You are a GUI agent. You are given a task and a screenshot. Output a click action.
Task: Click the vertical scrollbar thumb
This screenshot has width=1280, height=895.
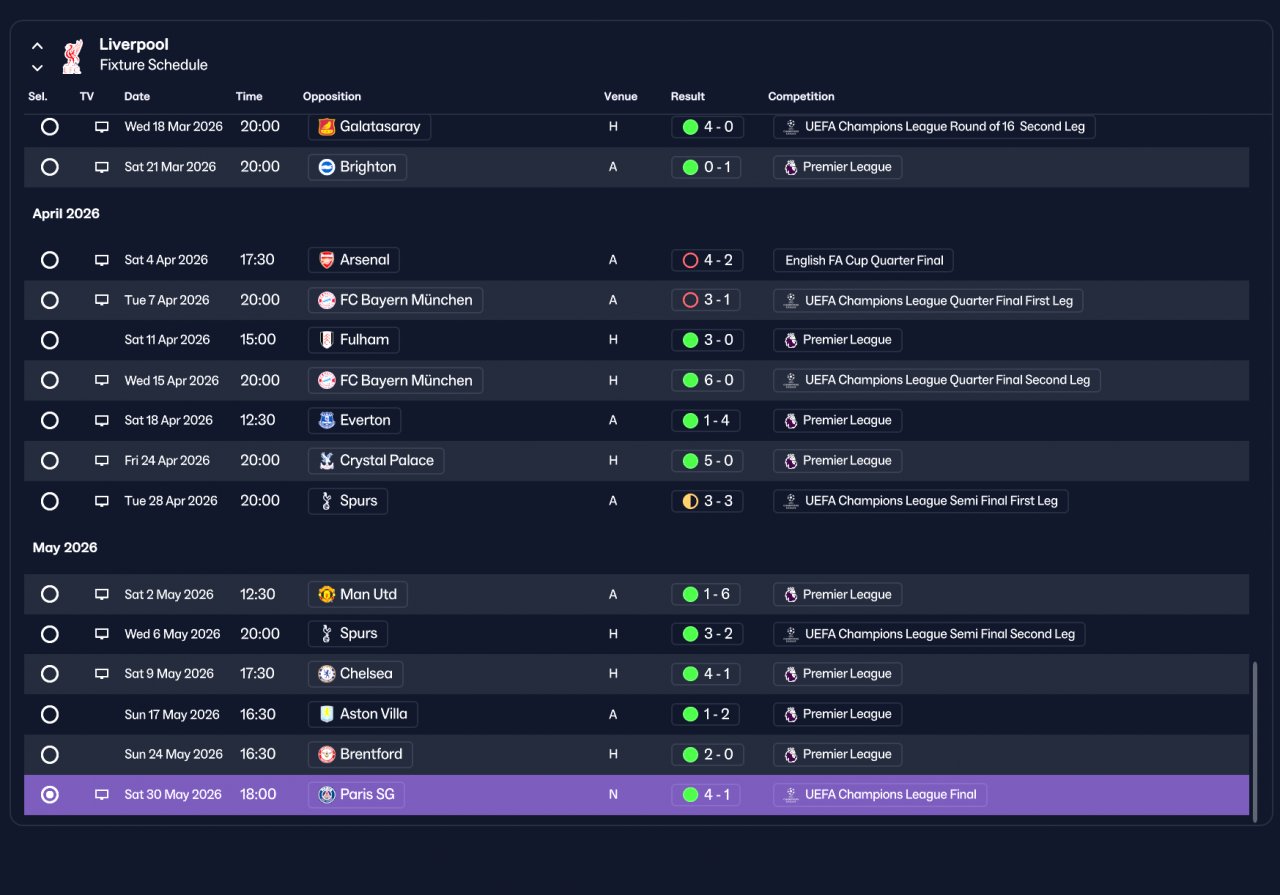tap(1254, 741)
